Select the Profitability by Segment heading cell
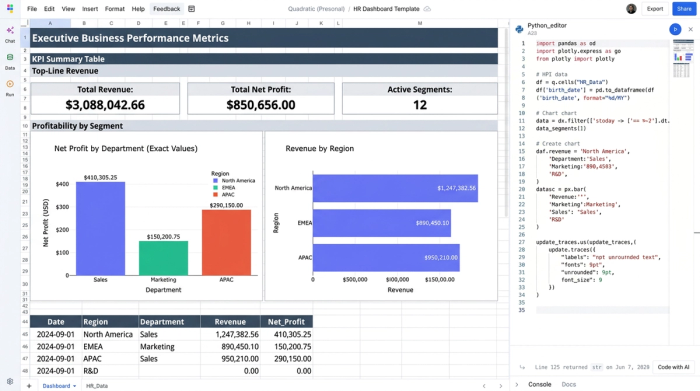700x391 pixels. 263,126
